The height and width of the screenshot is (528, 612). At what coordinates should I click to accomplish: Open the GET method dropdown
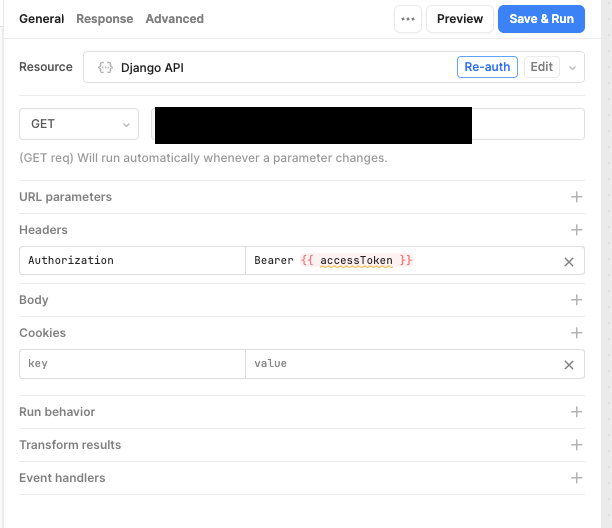[x=79, y=124]
